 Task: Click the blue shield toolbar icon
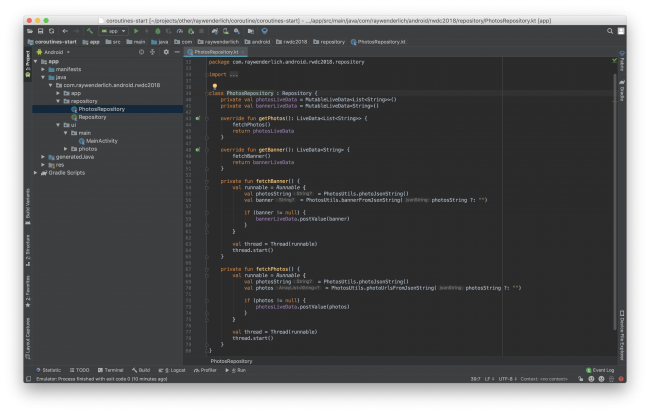pos(264,31)
